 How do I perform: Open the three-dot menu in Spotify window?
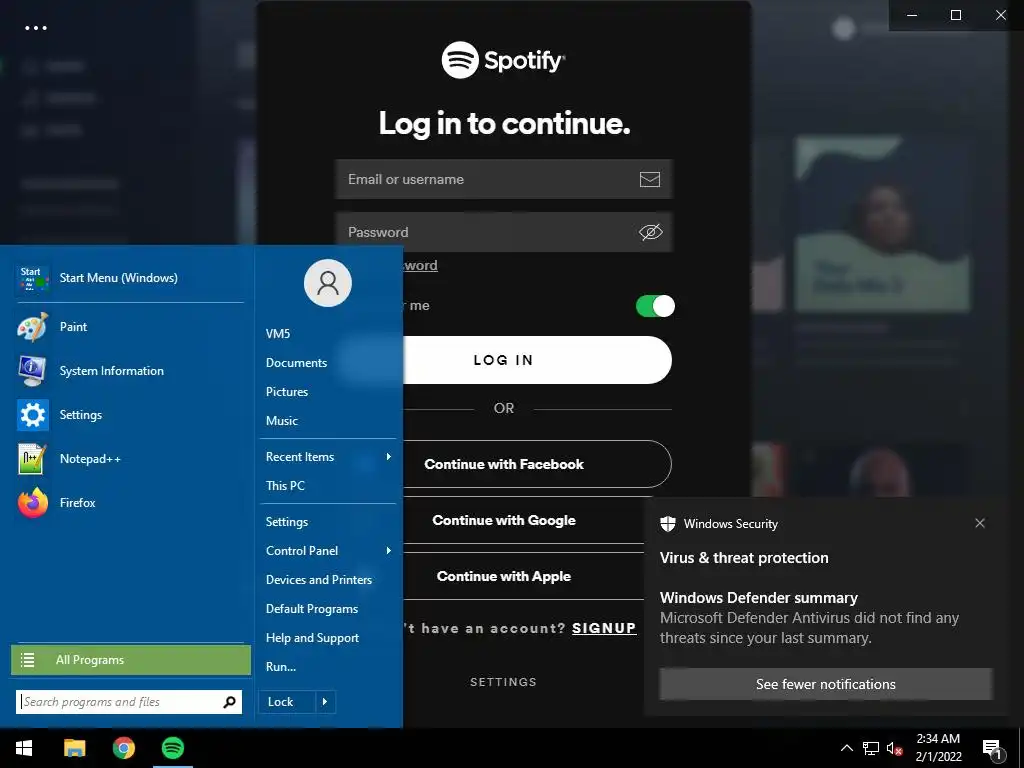tap(36, 28)
